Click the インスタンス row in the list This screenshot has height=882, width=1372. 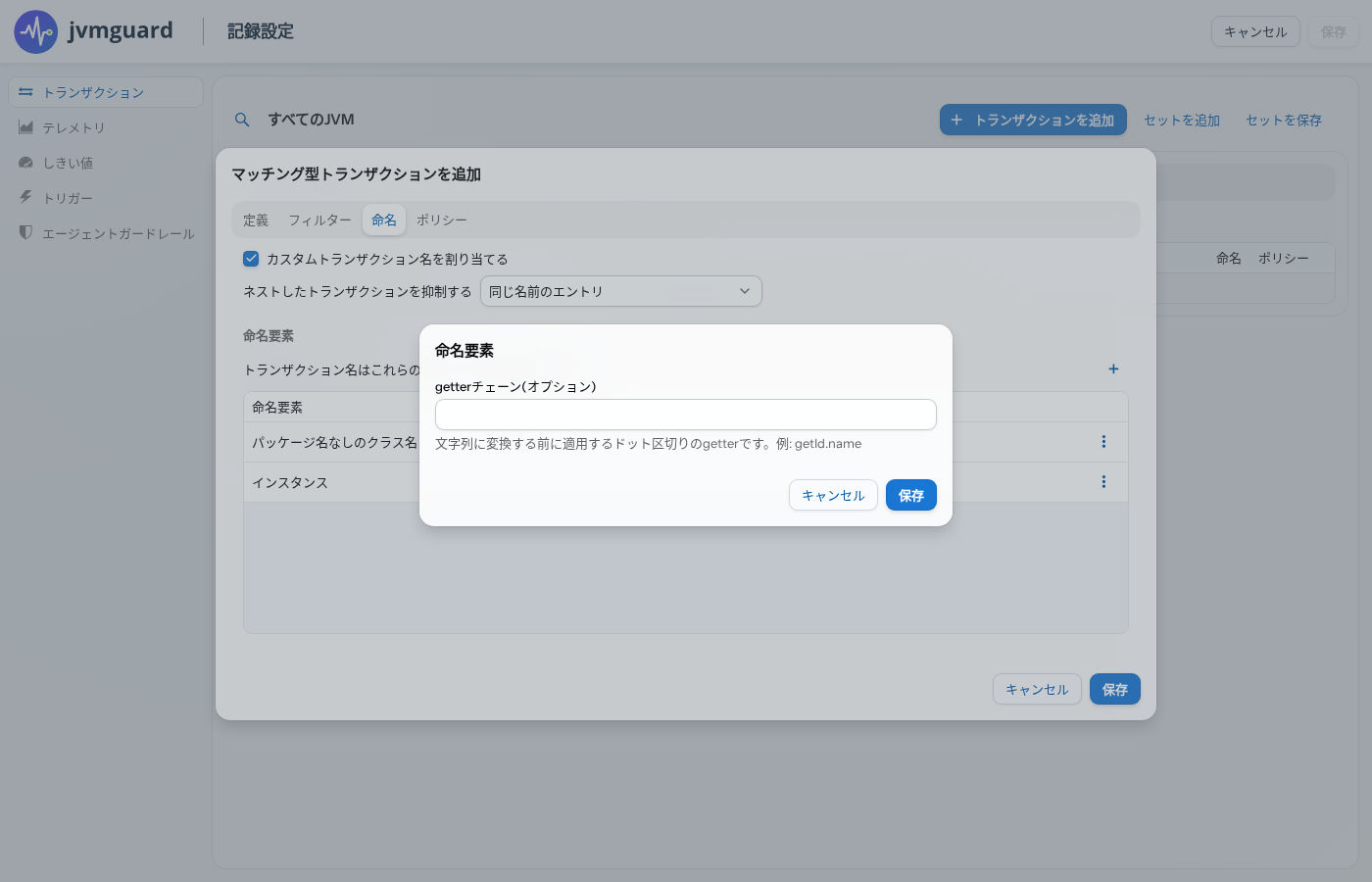pos(686,482)
